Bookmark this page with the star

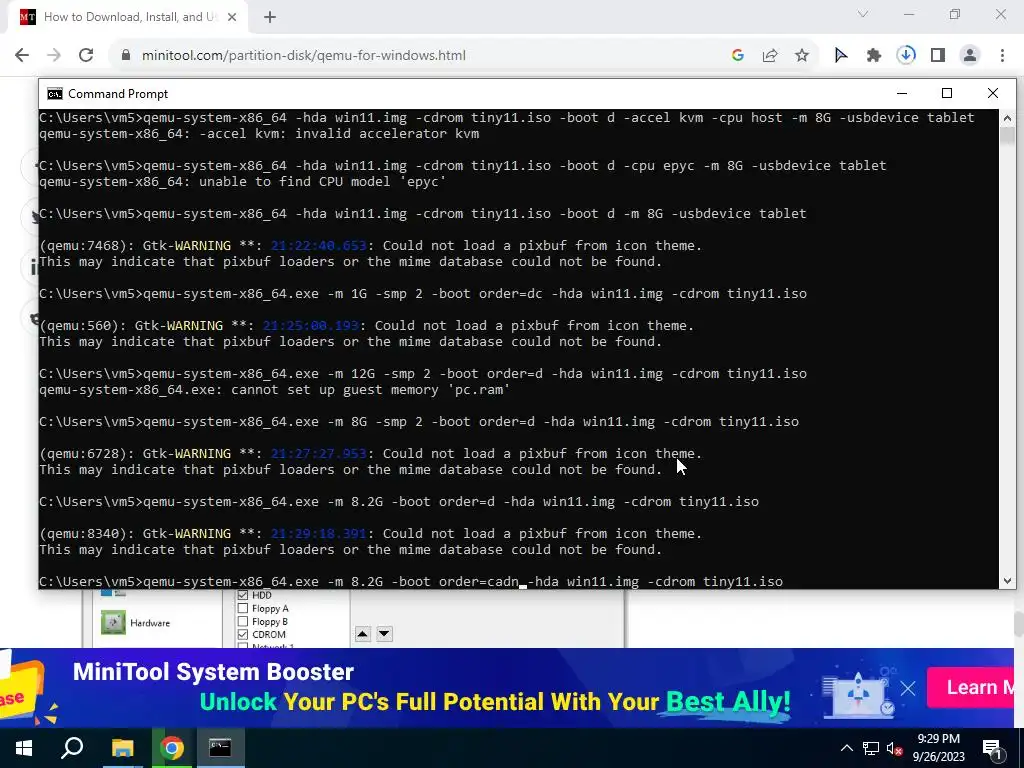point(802,56)
